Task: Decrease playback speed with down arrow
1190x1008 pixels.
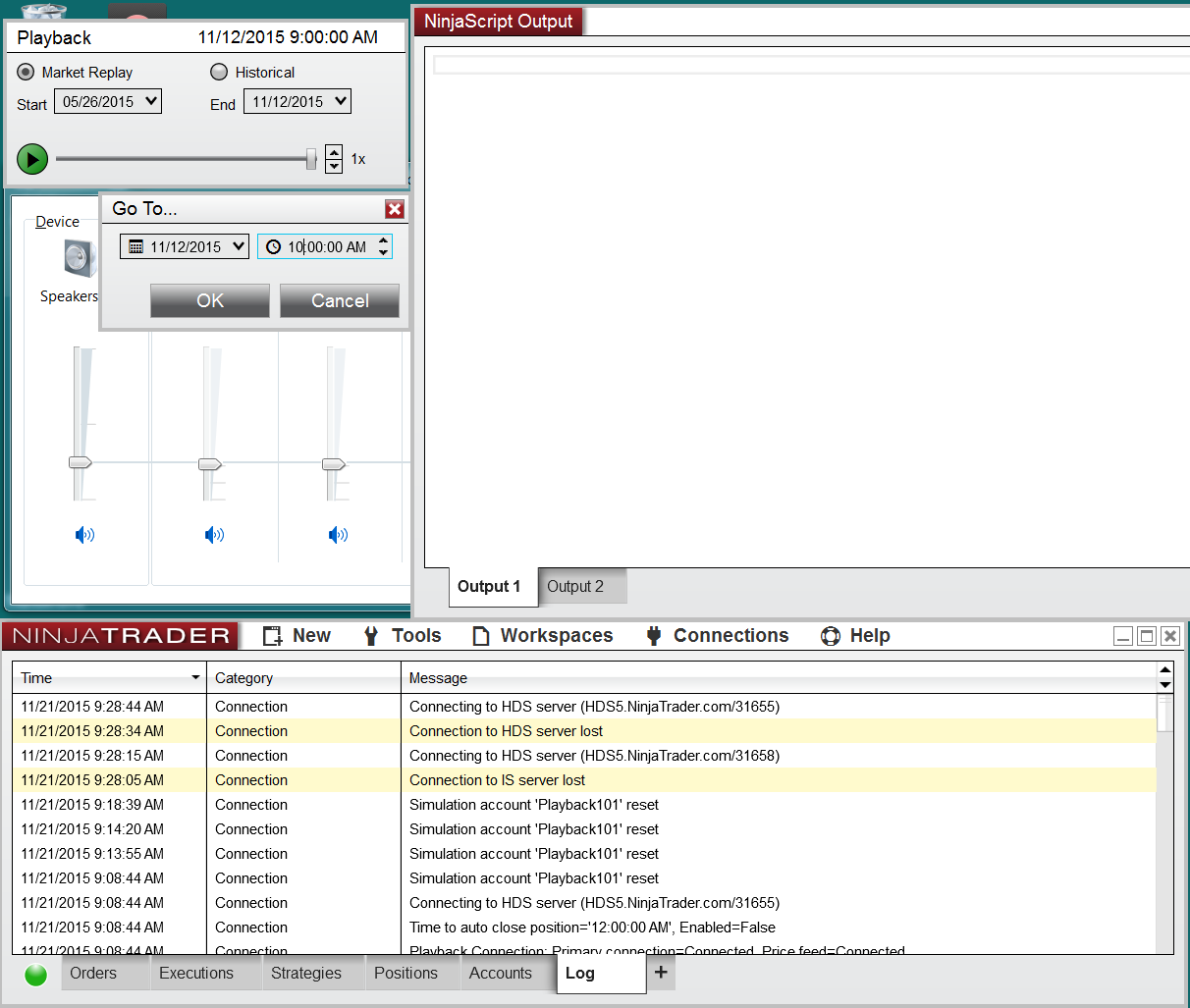Action: (x=334, y=166)
